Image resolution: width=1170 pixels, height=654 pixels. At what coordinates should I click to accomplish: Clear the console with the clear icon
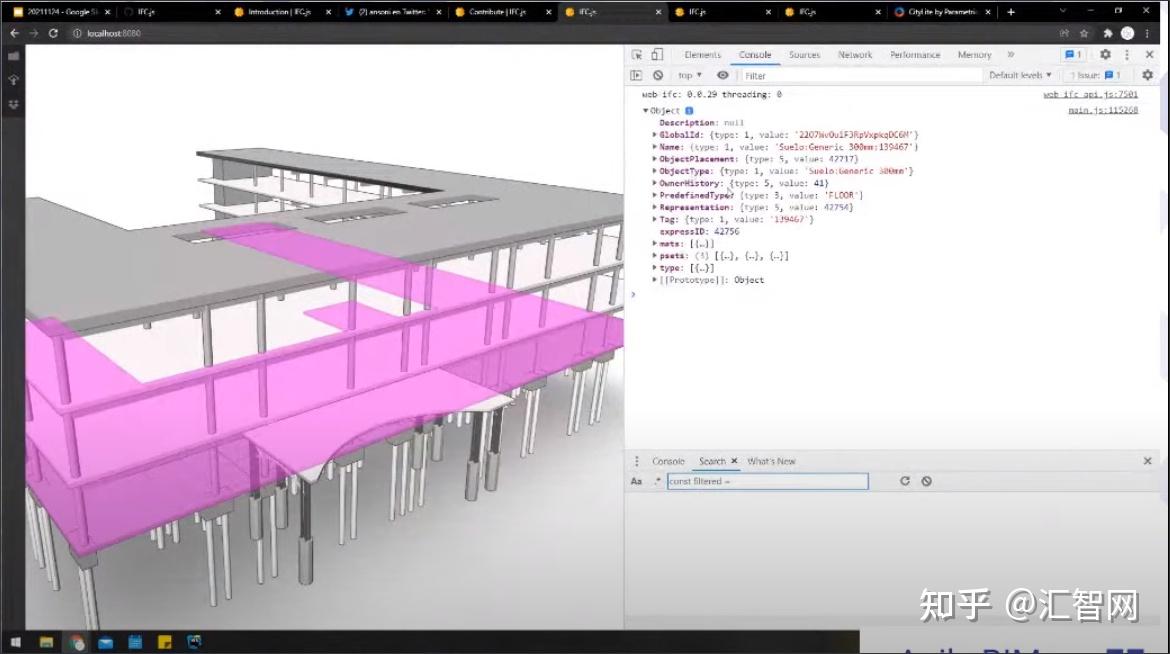pos(659,75)
